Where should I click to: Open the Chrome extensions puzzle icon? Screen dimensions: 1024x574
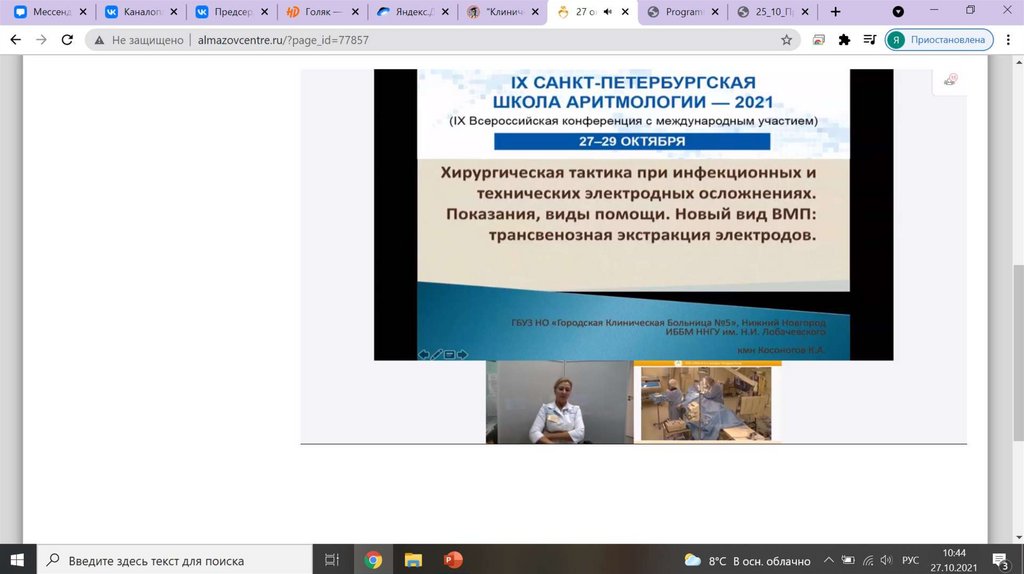[844, 40]
